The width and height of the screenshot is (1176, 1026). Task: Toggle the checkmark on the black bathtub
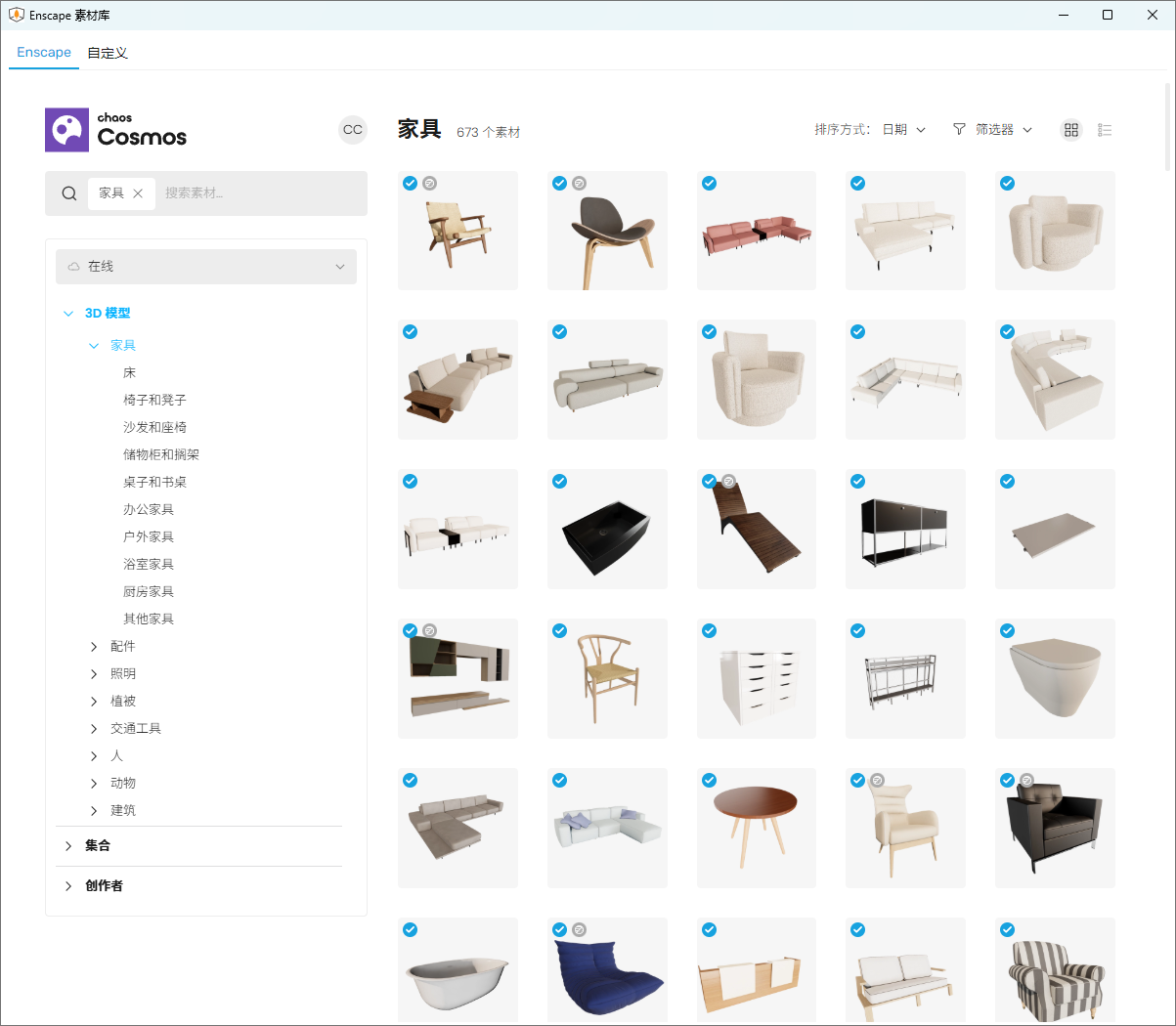[559, 481]
